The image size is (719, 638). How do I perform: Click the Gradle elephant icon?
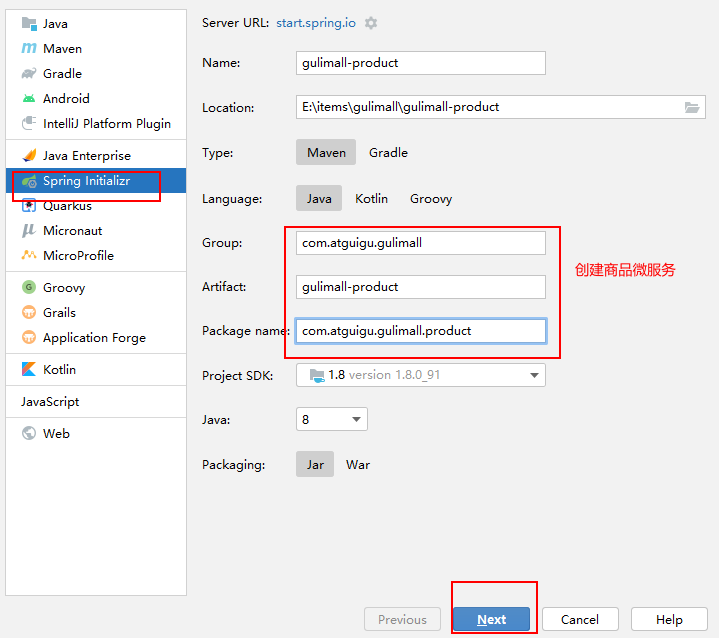click(x=29, y=73)
